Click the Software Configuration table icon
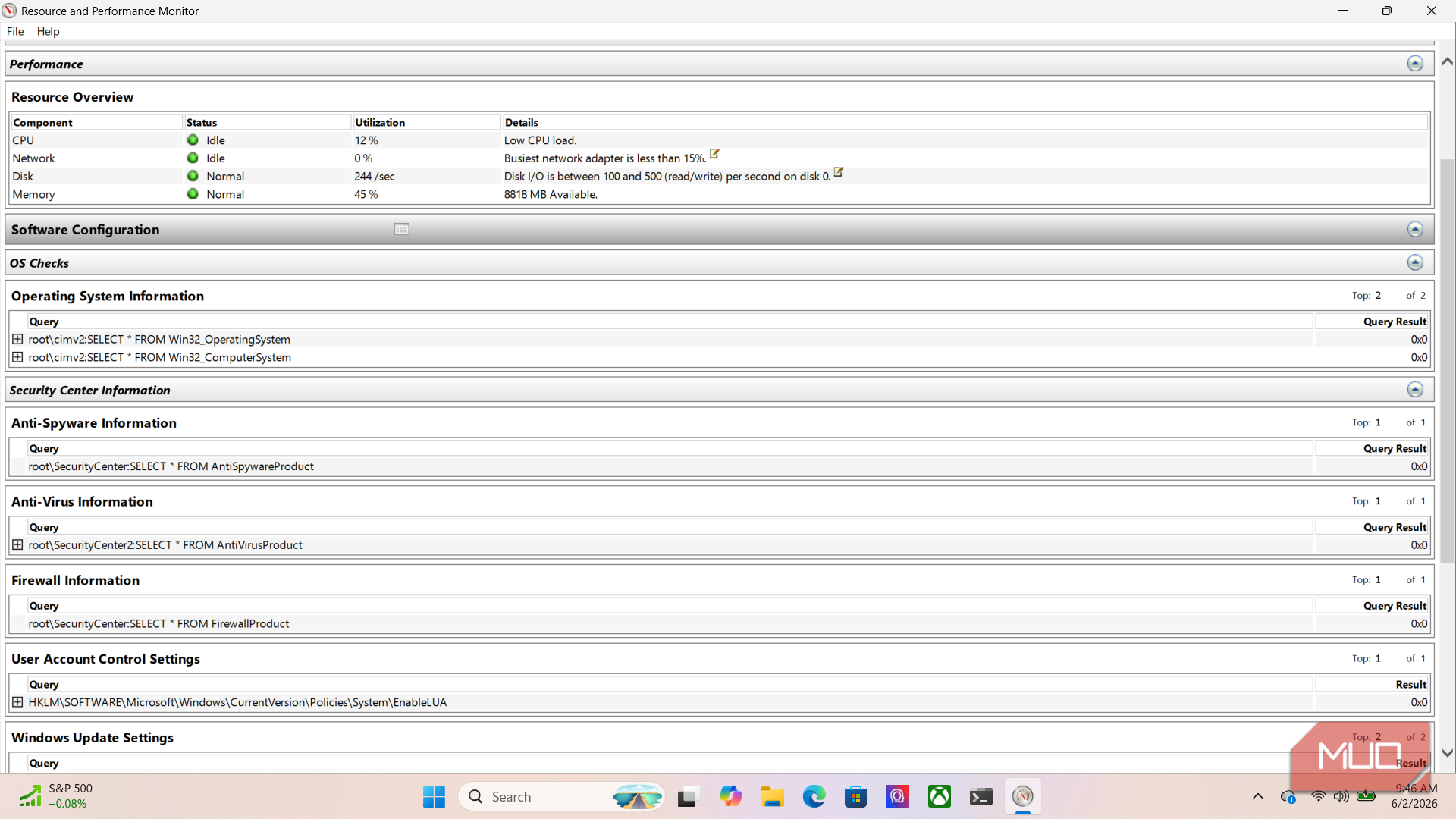The height and width of the screenshot is (819, 1456). pos(402,229)
